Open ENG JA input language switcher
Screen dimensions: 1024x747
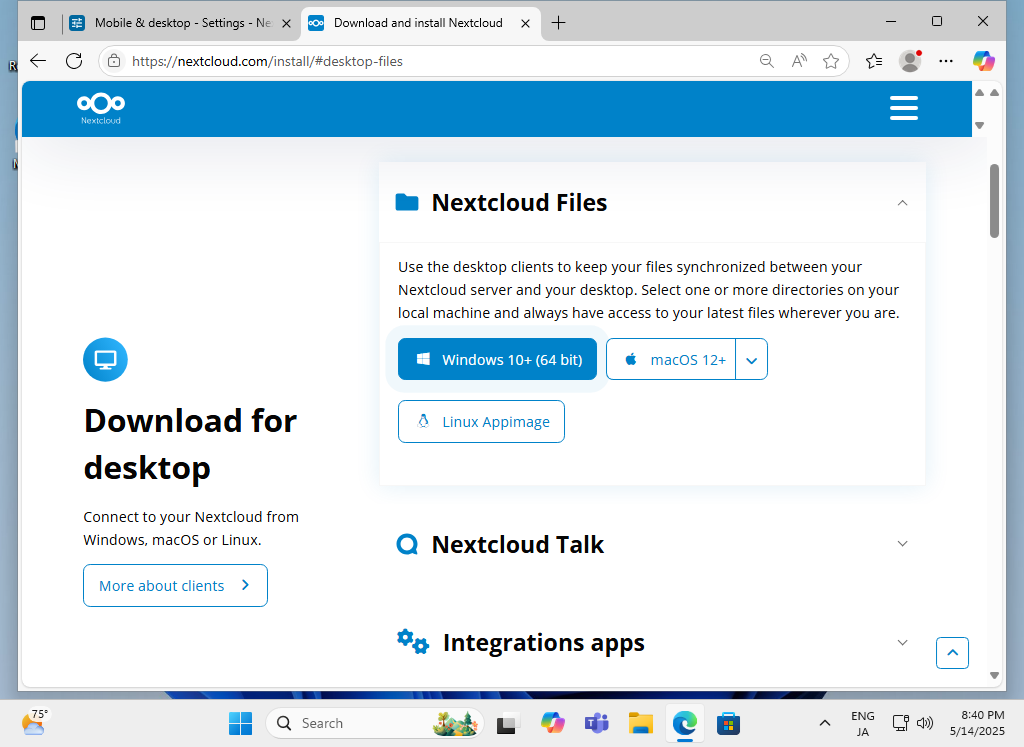click(x=863, y=723)
